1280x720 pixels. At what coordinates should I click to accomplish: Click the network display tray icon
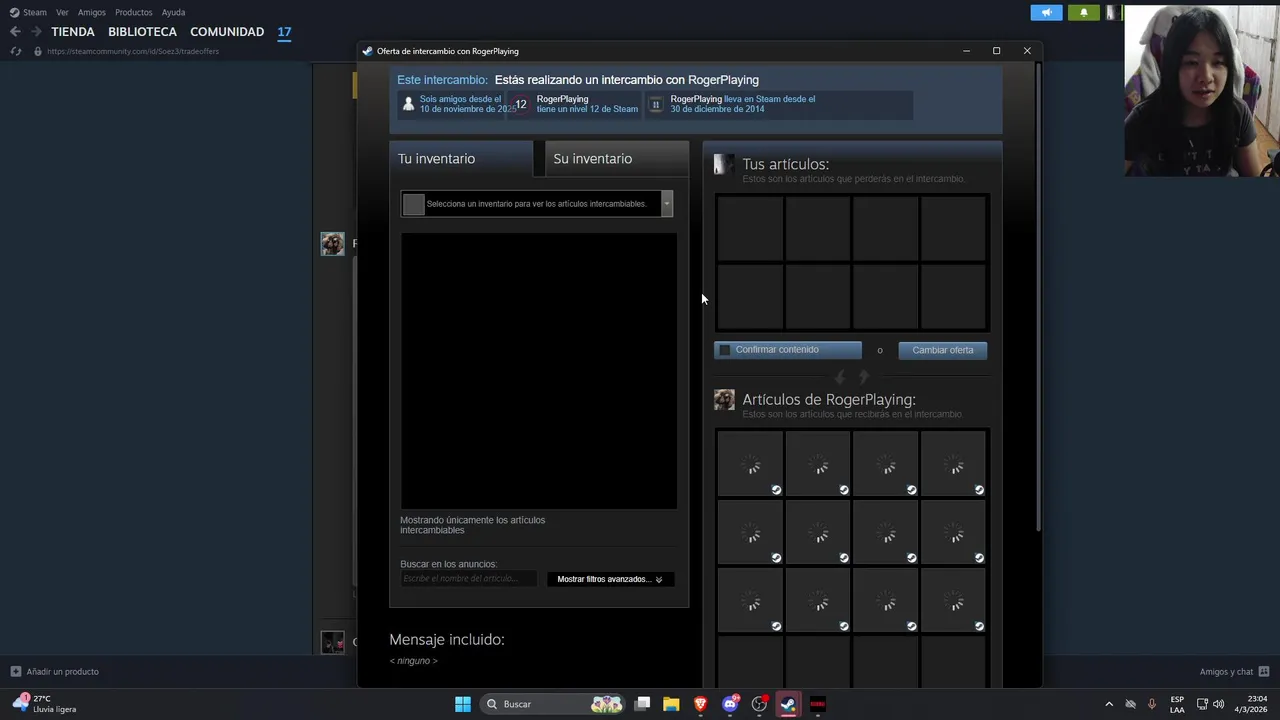(x=1201, y=704)
